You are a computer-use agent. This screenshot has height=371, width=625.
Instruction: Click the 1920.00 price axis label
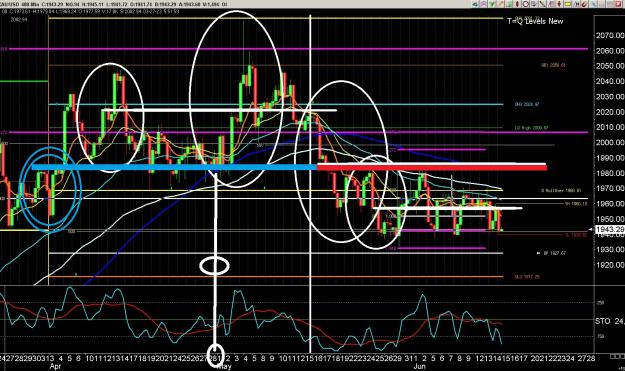click(x=610, y=265)
